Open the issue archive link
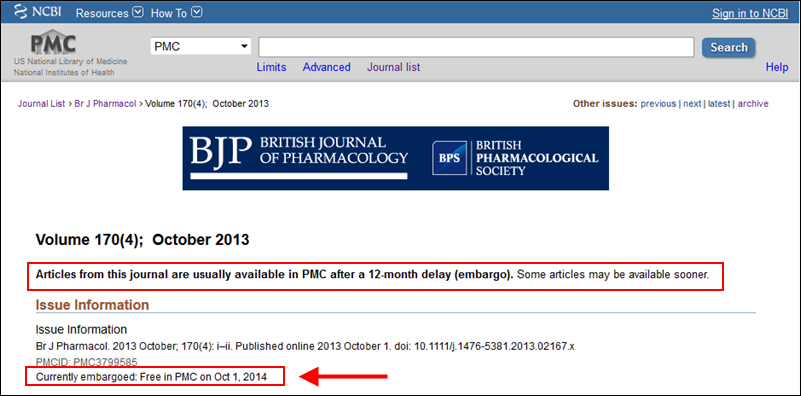Screen dimensions: 801x396 pos(753,104)
